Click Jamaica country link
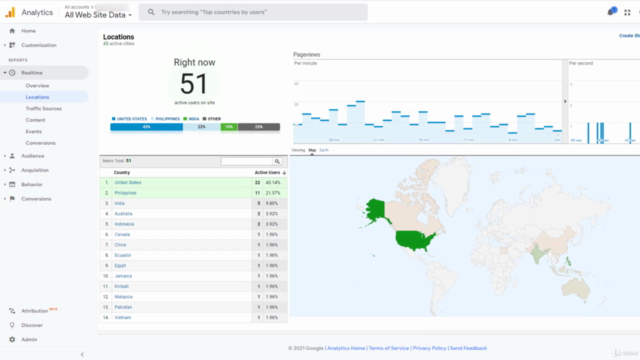This screenshot has width=640, height=360. click(x=123, y=276)
